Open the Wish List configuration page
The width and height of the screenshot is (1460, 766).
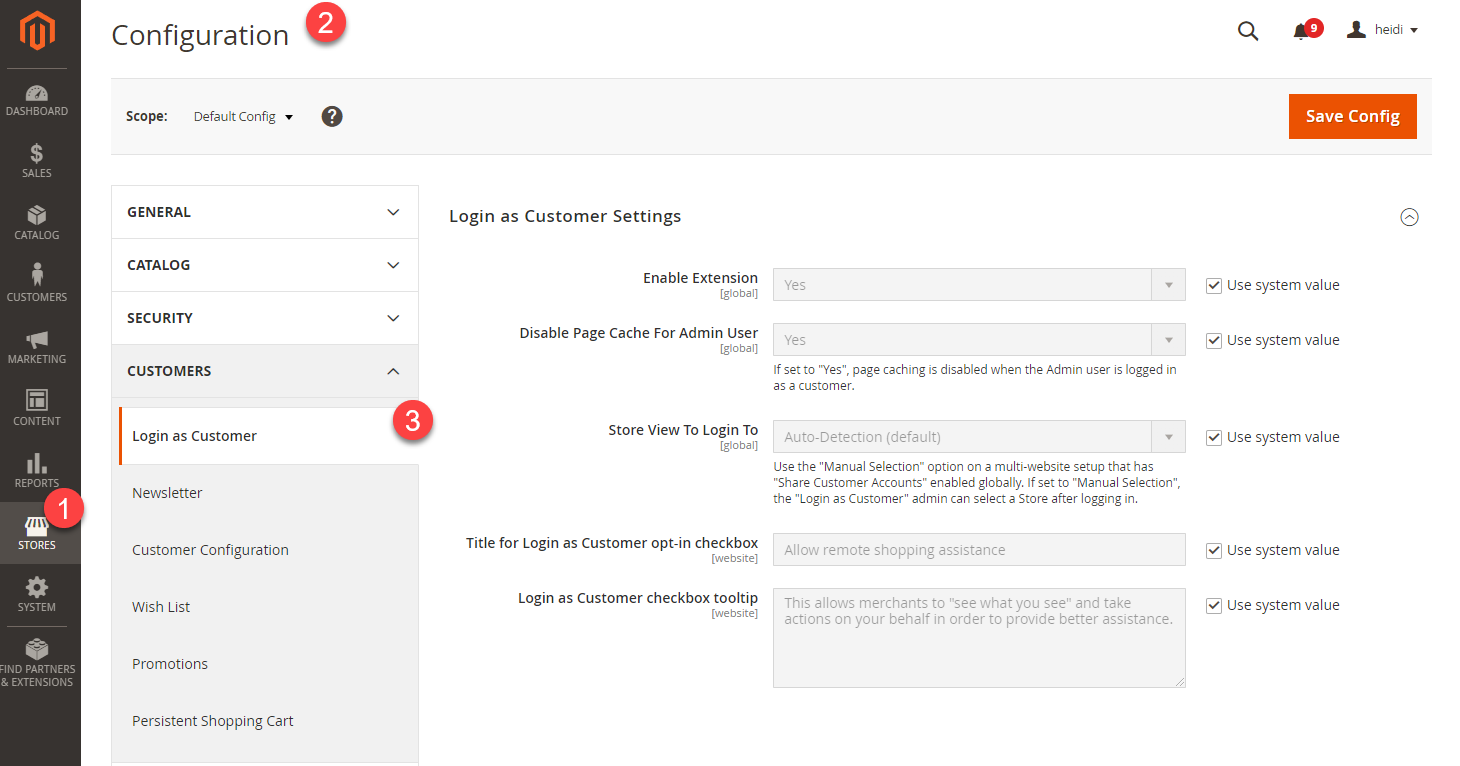click(x=161, y=606)
